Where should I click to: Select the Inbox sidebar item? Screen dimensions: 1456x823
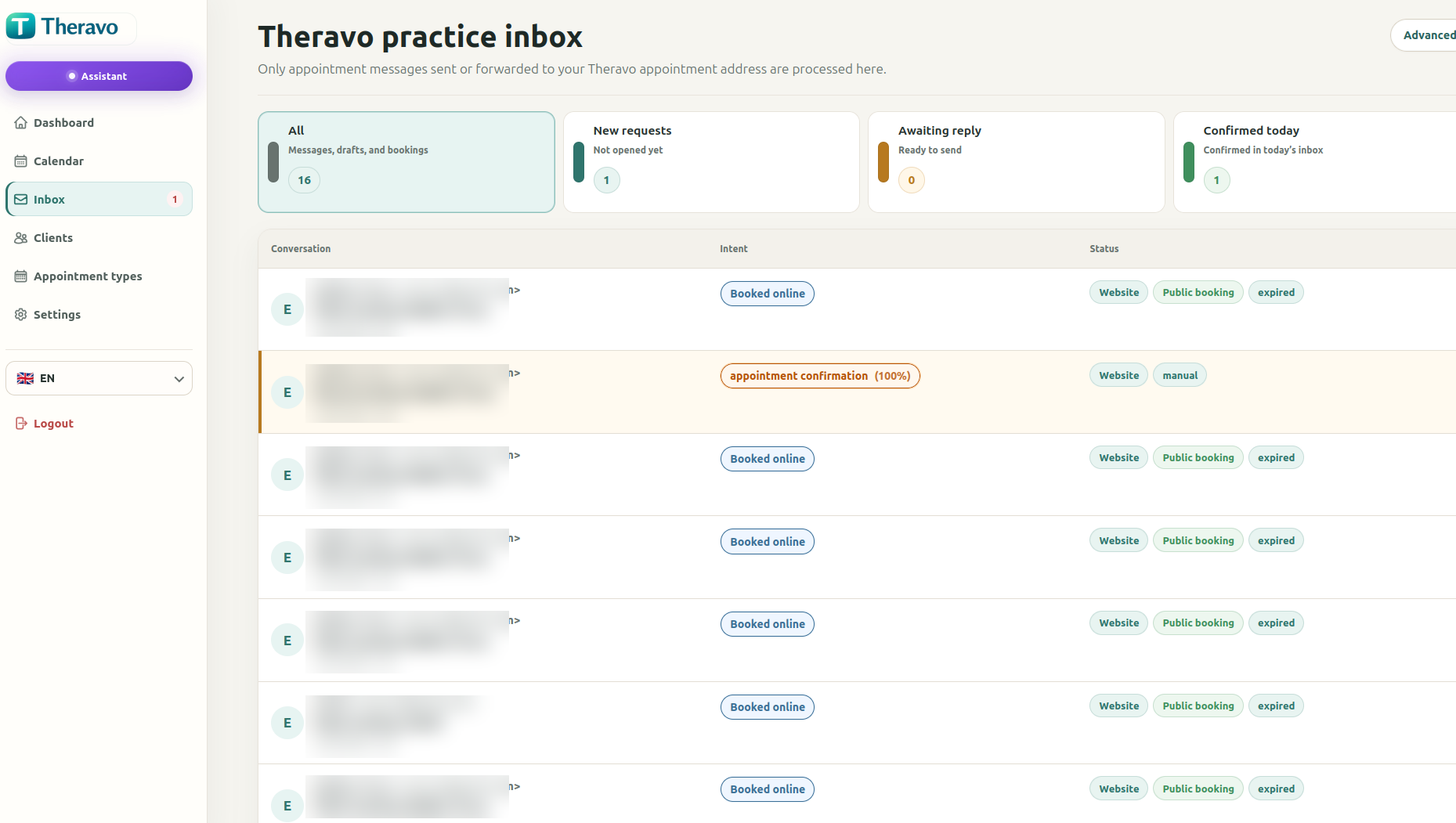point(99,200)
